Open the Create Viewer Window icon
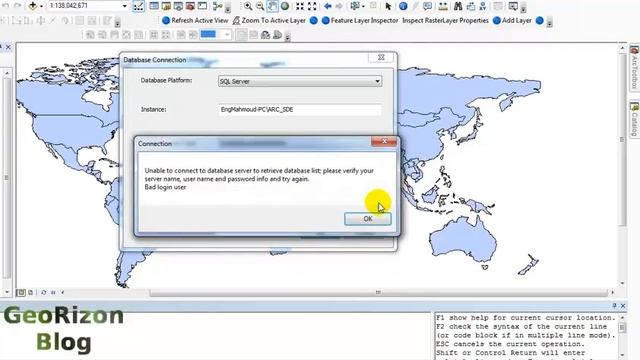 (513, 6)
